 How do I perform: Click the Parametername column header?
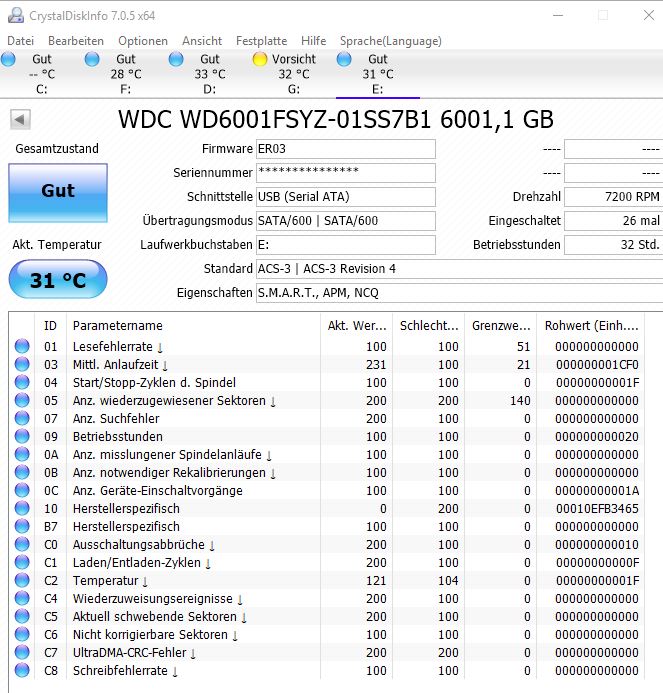(193, 326)
